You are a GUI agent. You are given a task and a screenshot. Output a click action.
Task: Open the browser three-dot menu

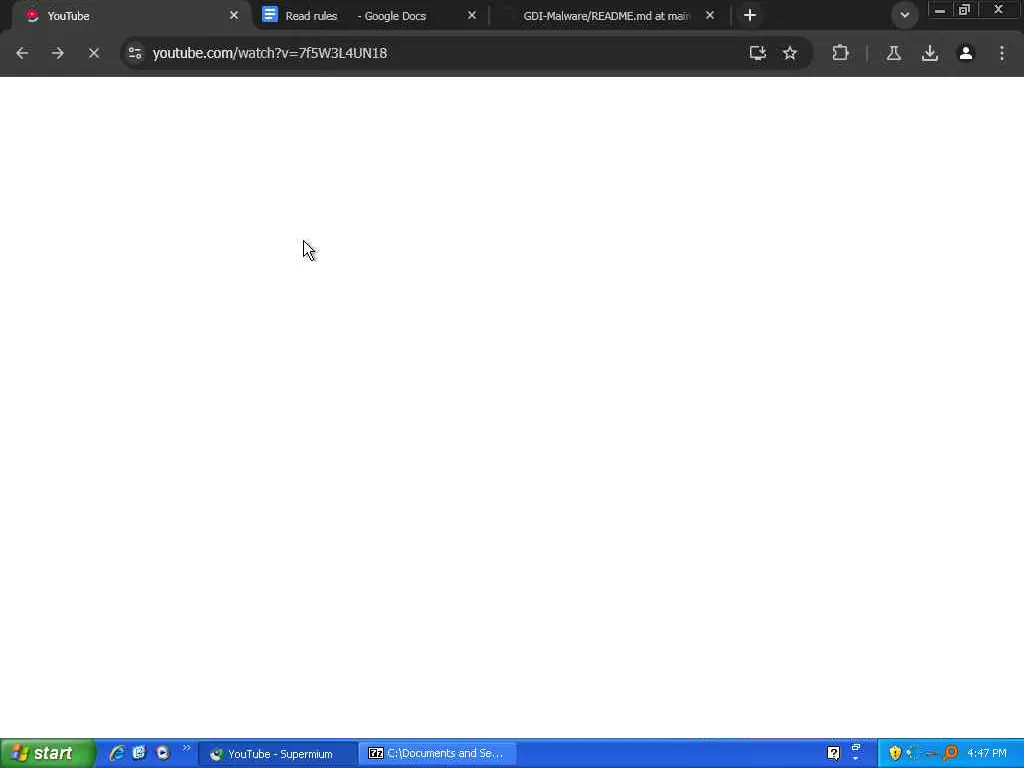[1002, 53]
